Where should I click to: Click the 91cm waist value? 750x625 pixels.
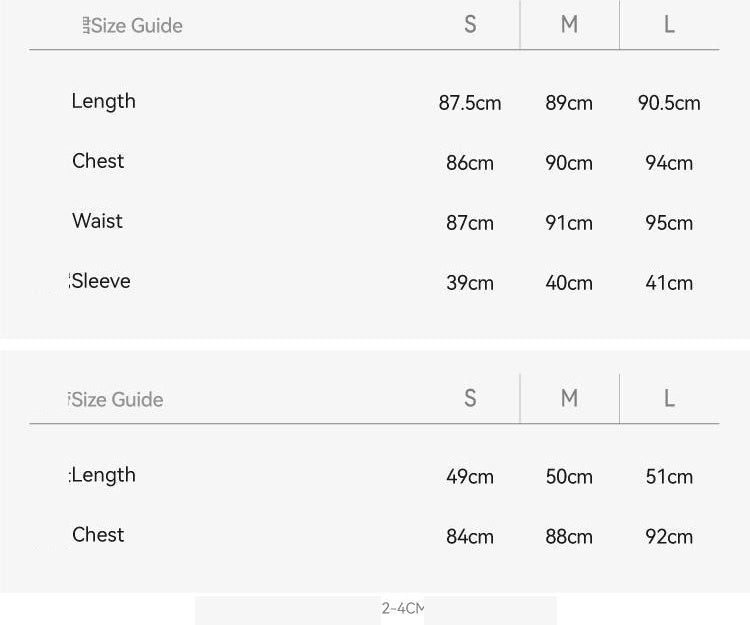569,223
